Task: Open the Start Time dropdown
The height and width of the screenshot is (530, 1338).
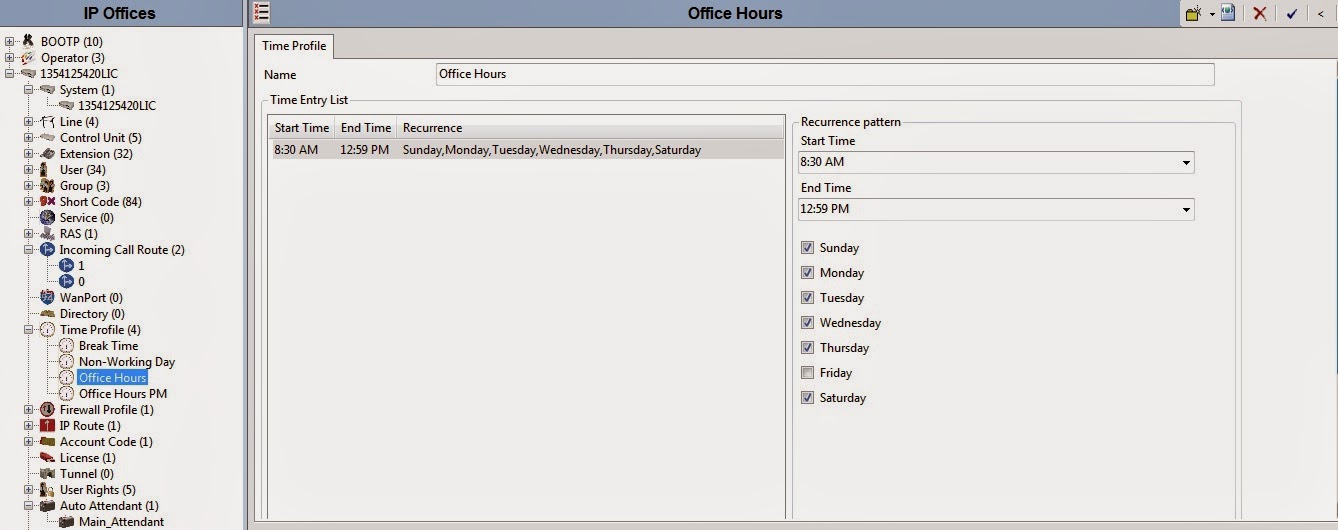Action: pos(1186,162)
